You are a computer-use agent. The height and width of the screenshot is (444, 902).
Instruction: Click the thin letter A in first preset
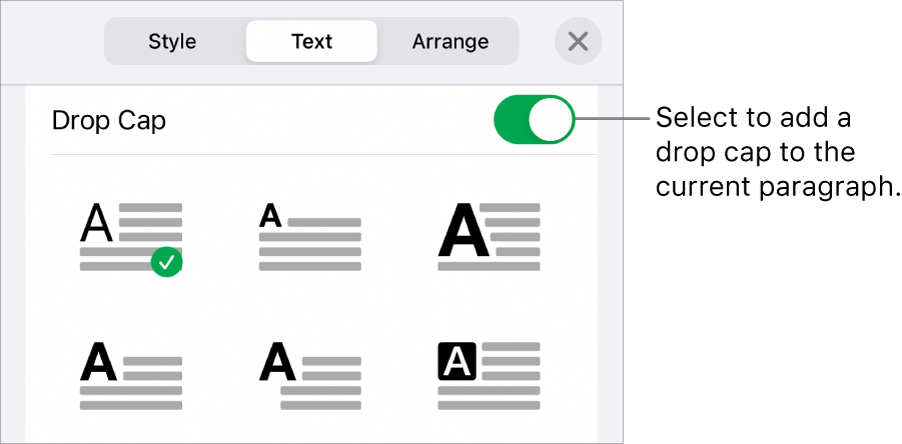tap(96, 225)
